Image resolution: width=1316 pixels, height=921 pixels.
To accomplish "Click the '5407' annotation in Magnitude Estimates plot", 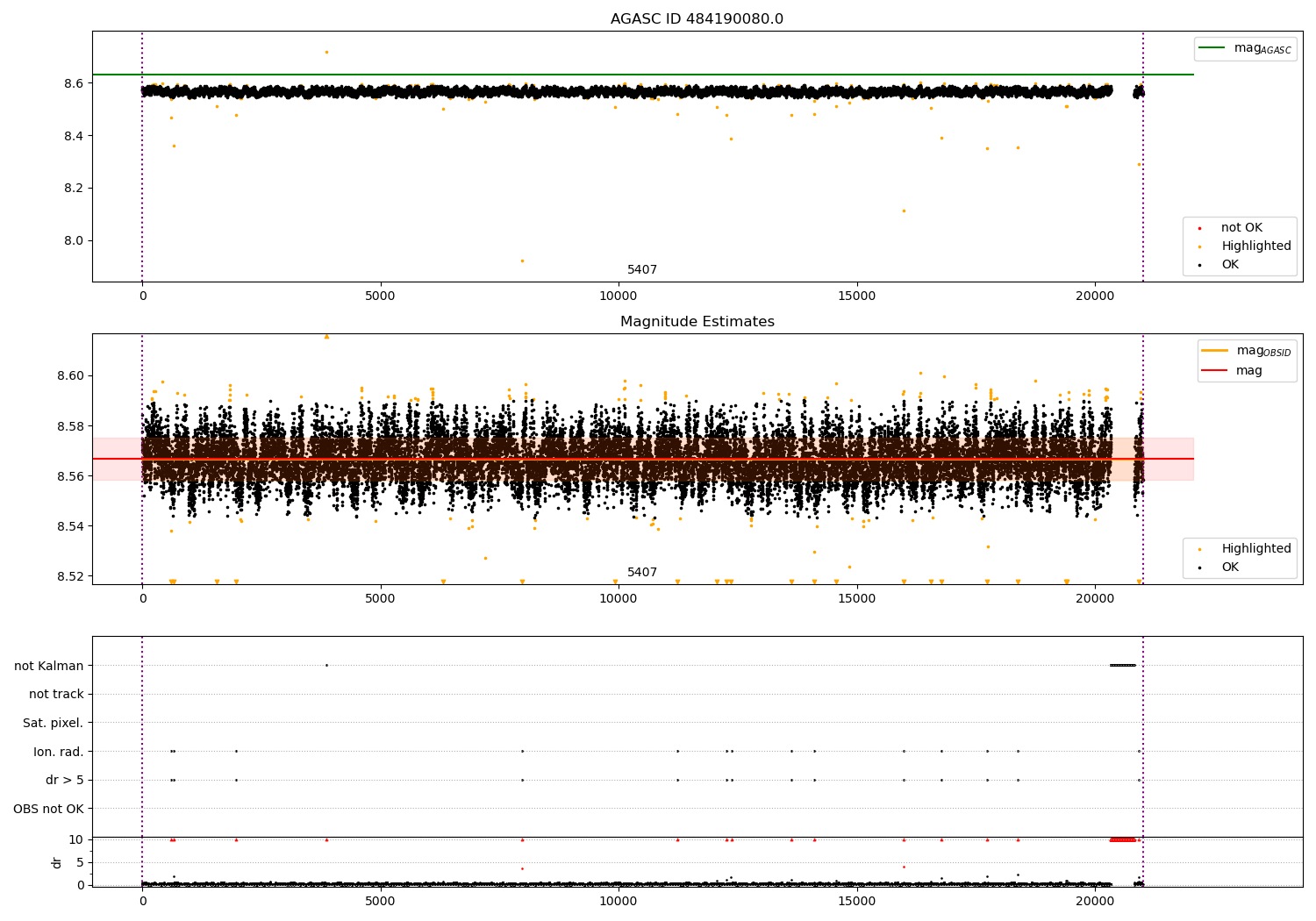I will [x=642, y=573].
